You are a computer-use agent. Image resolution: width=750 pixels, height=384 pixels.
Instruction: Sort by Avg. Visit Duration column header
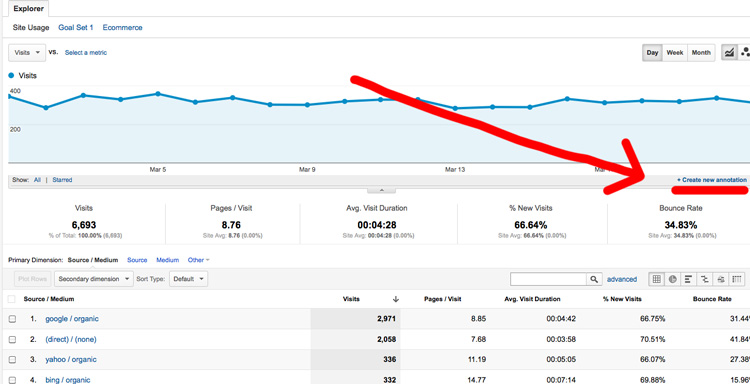pos(532,299)
